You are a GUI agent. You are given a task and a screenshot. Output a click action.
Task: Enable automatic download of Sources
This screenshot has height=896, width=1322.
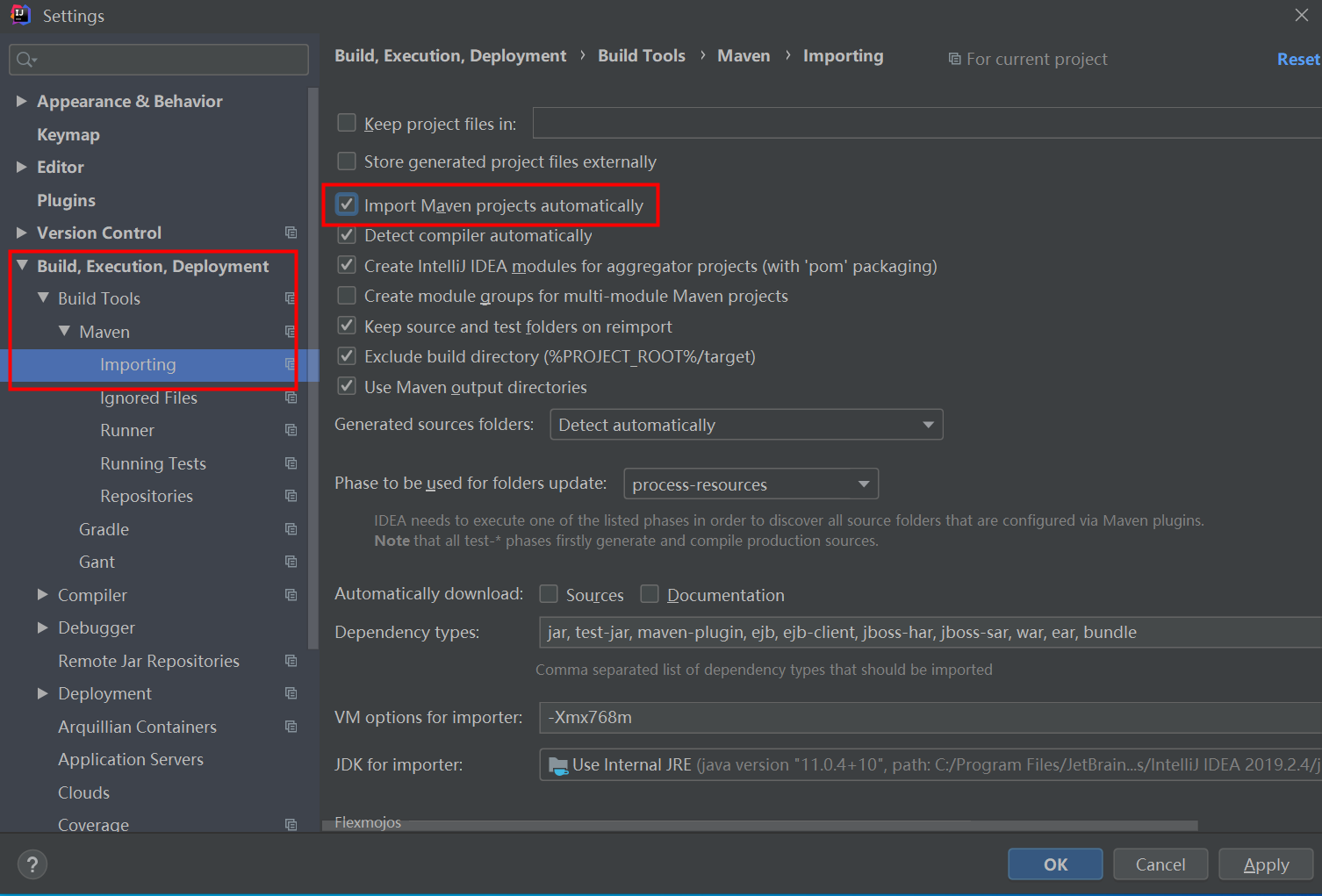click(549, 594)
